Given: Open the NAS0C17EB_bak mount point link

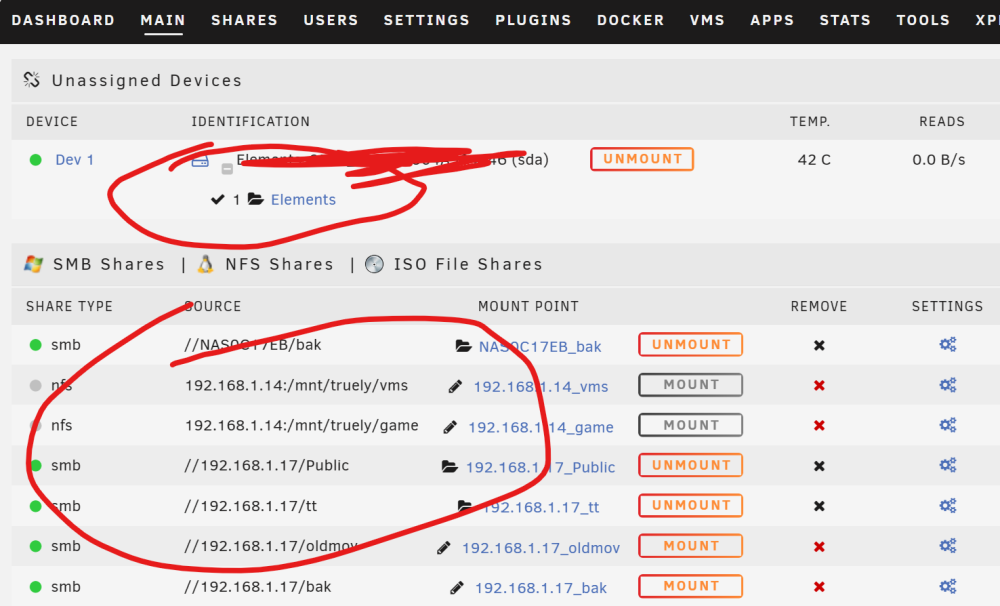Looking at the screenshot, I should point(540,346).
